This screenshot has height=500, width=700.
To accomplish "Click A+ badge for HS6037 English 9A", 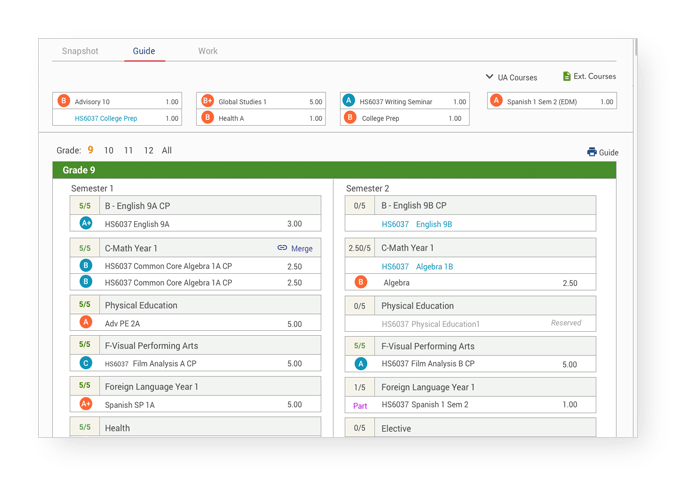I will [86, 223].
